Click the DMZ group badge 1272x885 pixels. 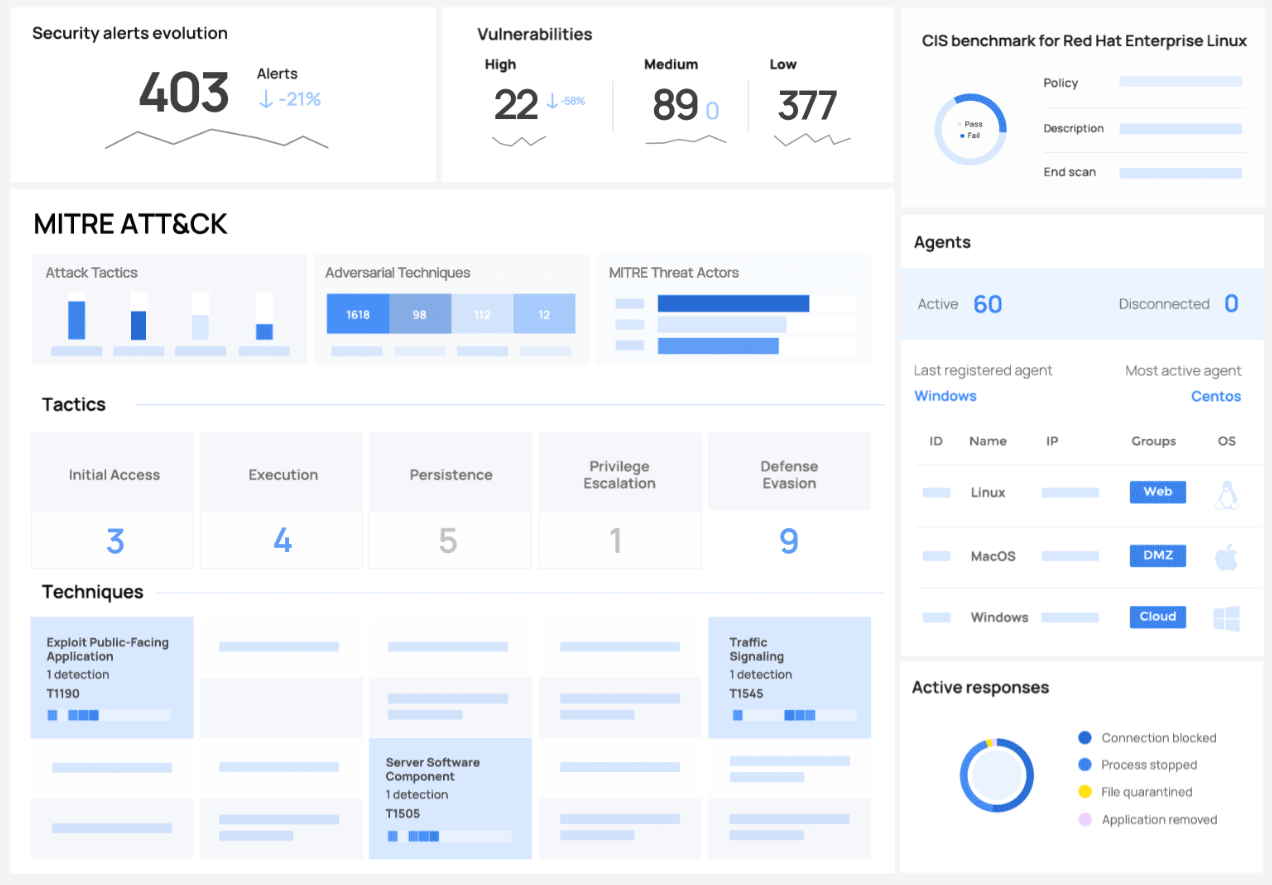coord(1157,556)
